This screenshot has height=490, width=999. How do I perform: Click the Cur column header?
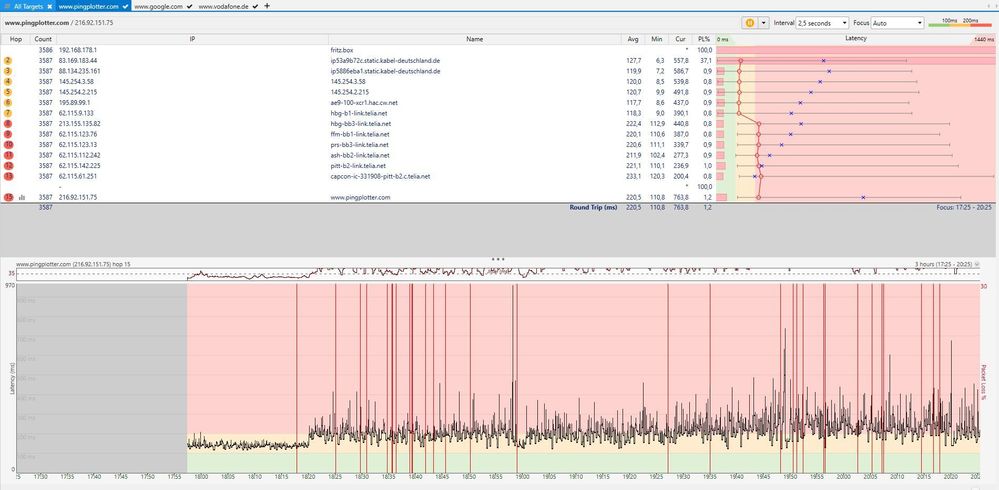[x=680, y=39]
